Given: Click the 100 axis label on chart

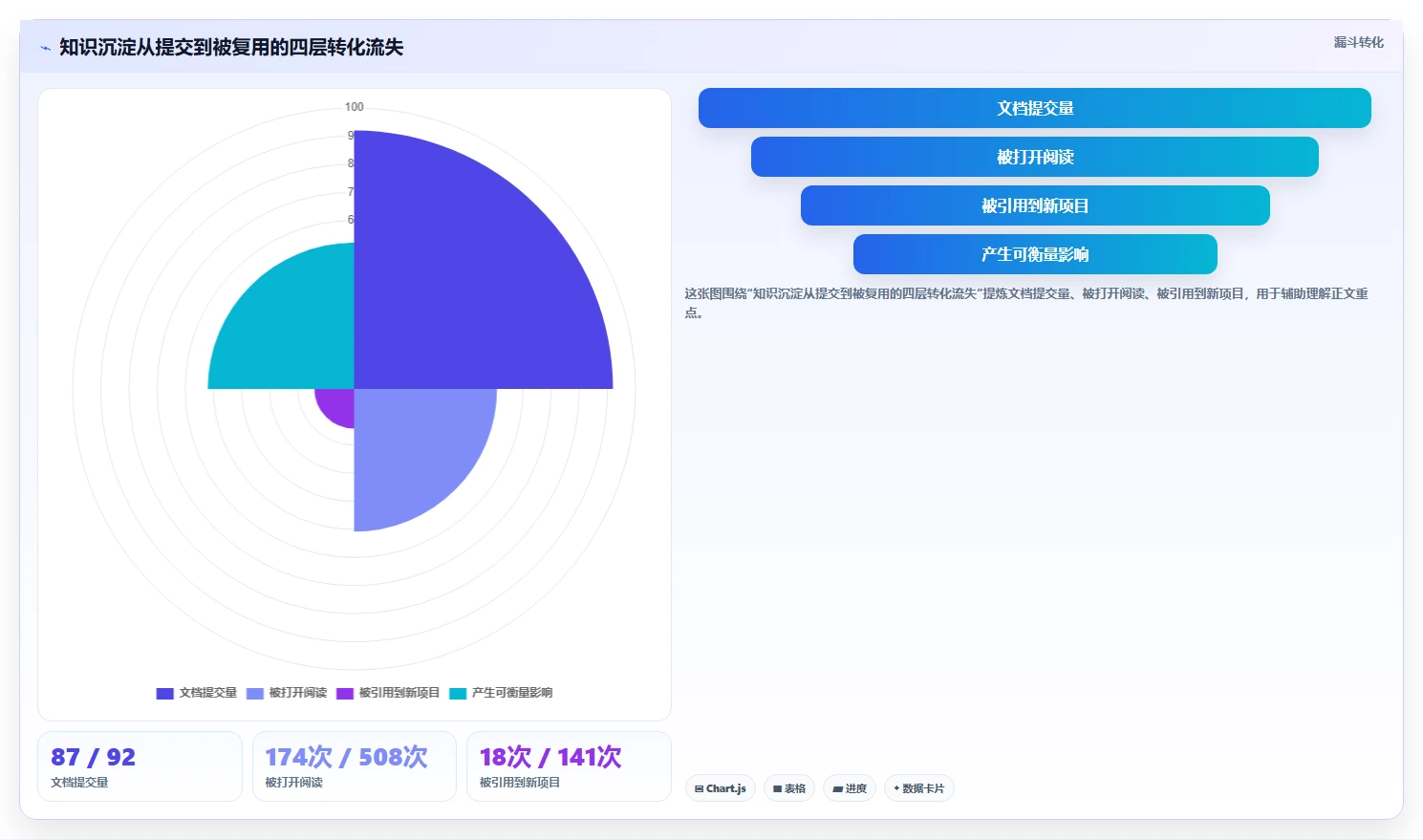Looking at the screenshot, I should (x=355, y=107).
